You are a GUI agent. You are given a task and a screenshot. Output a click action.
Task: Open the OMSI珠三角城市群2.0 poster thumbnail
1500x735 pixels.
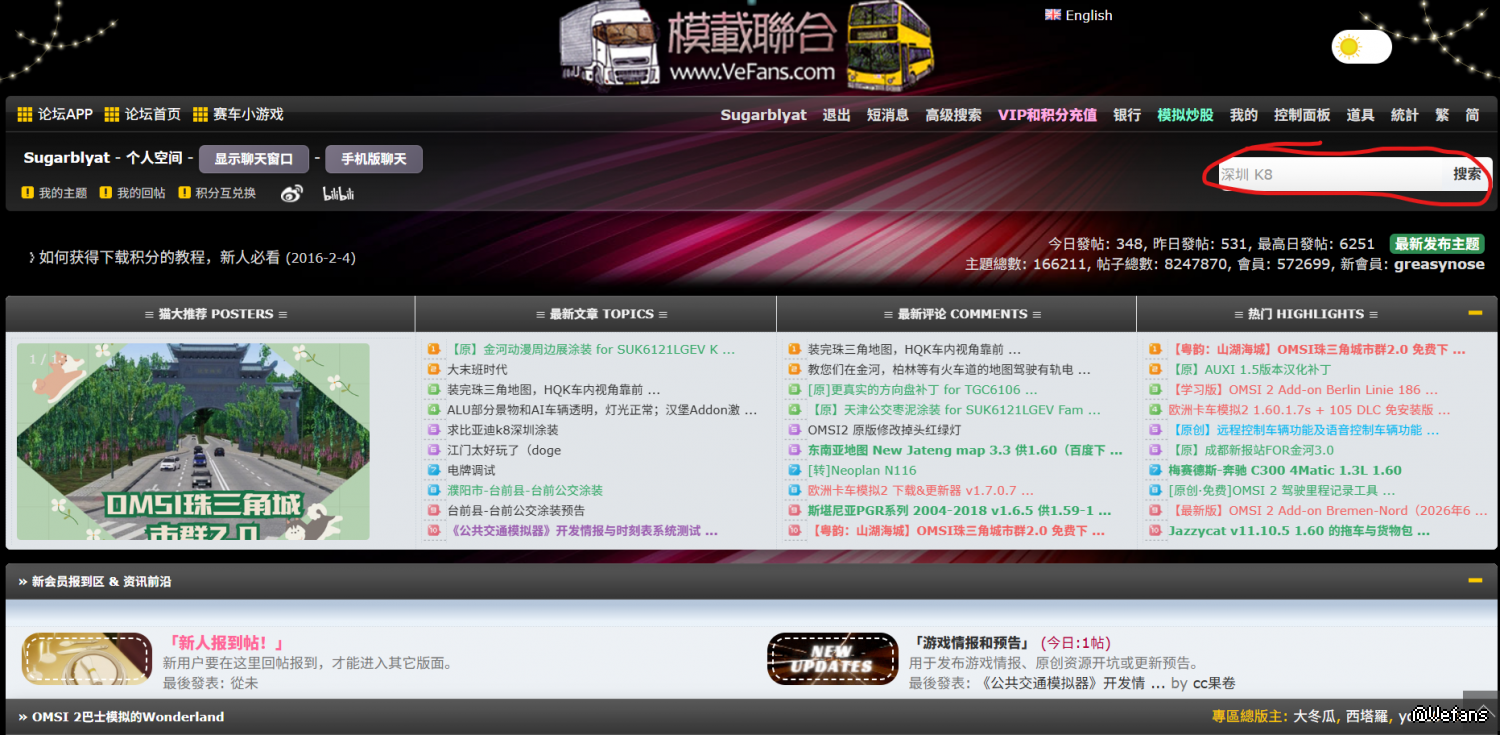[193, 442]
